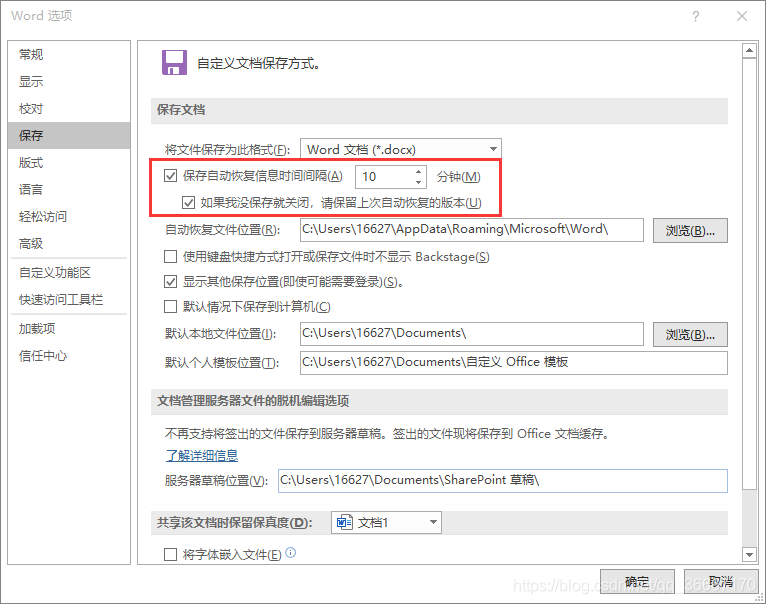Click the help question mark icon
Screen dimensions: 766x604
point(696,16)
